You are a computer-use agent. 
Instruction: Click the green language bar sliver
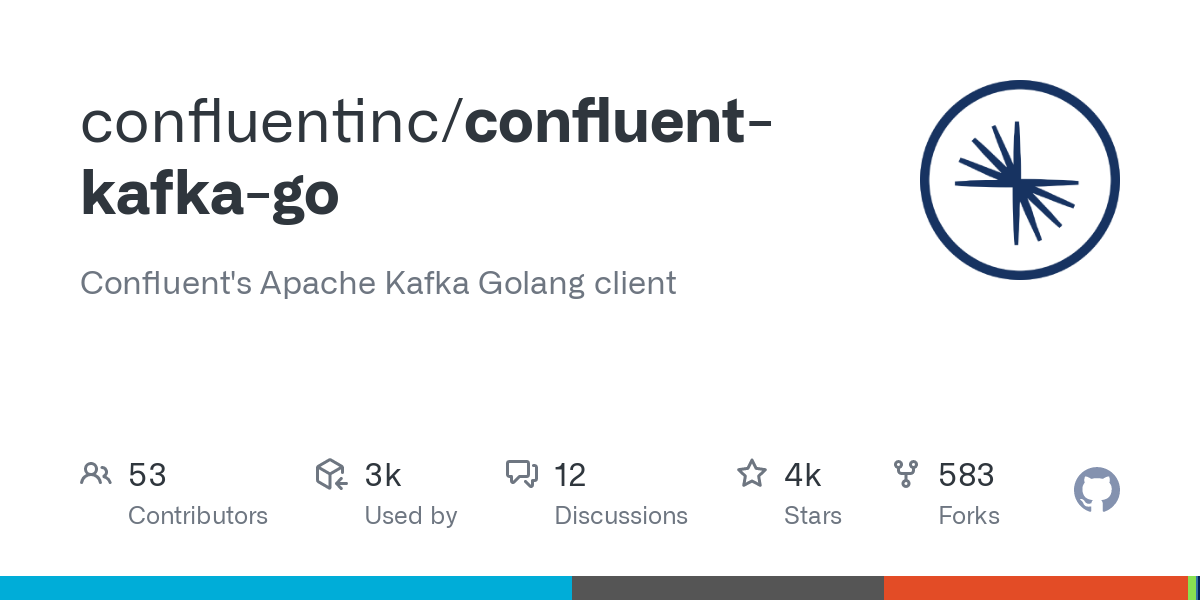coord(1192,588)
